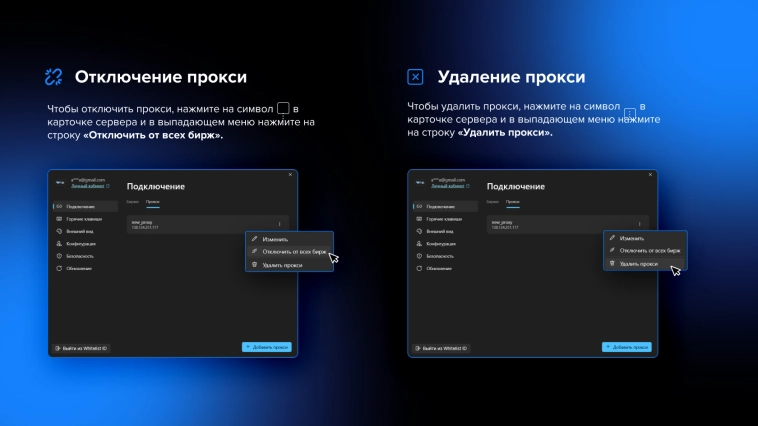
Task: Switch to Биржи tab in Удаление прокси window
Action: (x=493, y=202)
